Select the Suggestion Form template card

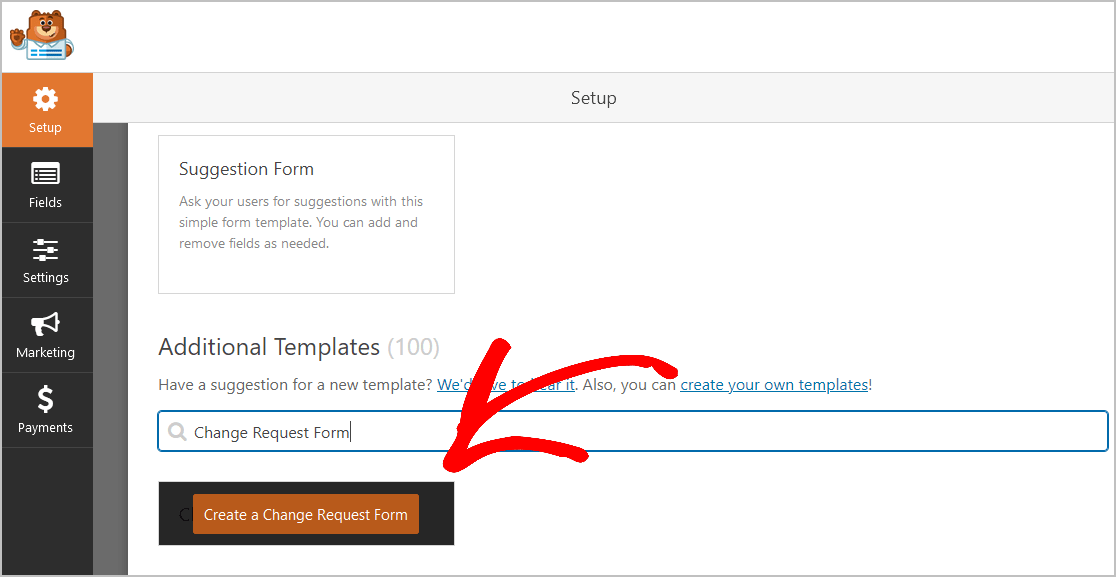[x=306, y=214]
